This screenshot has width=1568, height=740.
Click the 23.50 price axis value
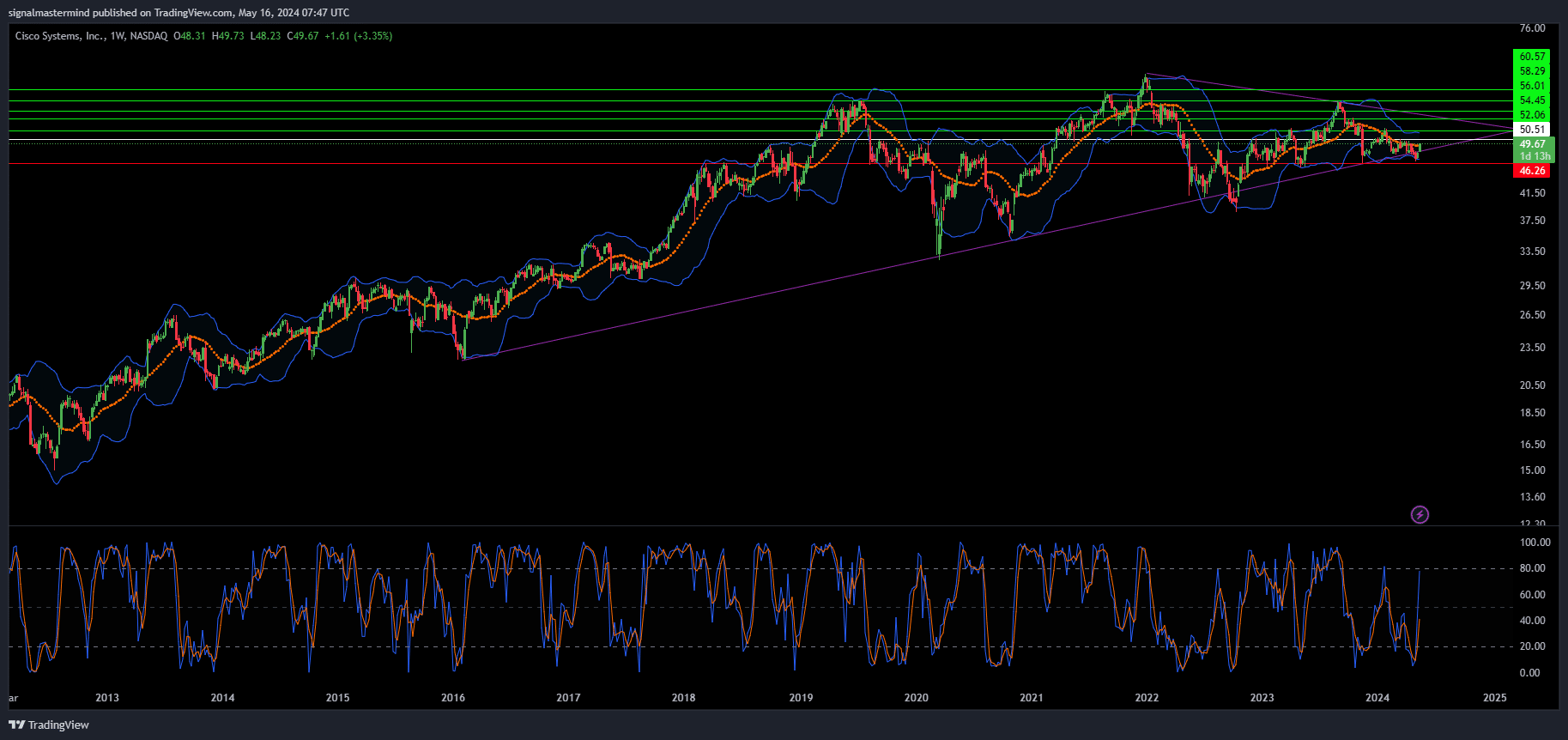(1532, 348)
